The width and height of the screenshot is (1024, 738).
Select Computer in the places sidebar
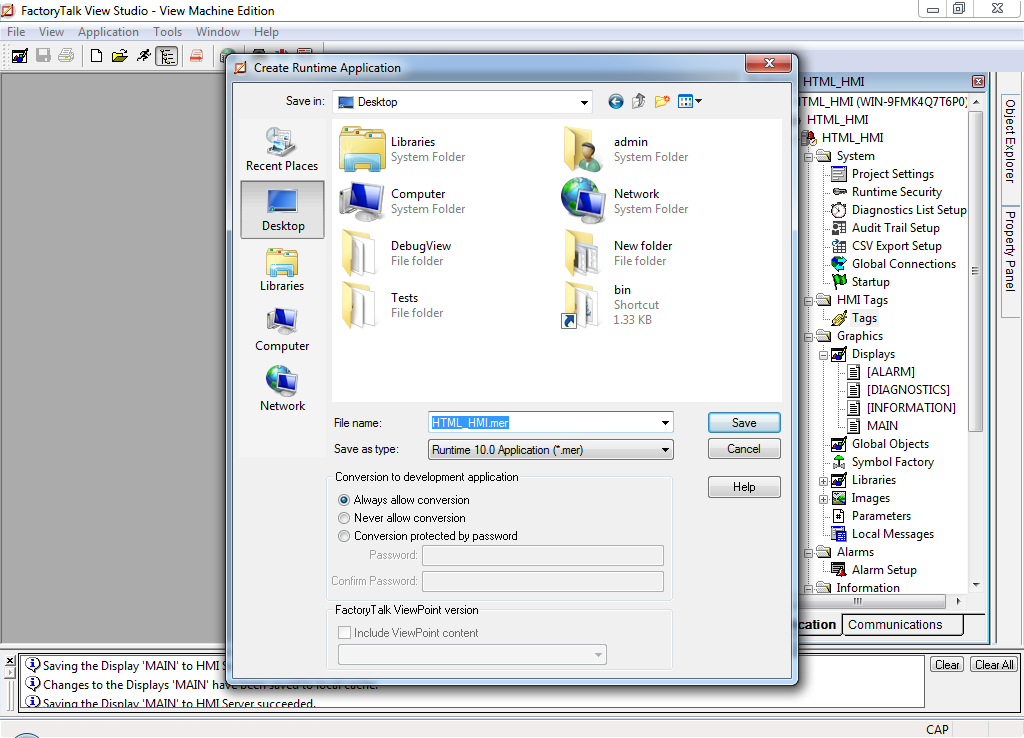[282, 330]
